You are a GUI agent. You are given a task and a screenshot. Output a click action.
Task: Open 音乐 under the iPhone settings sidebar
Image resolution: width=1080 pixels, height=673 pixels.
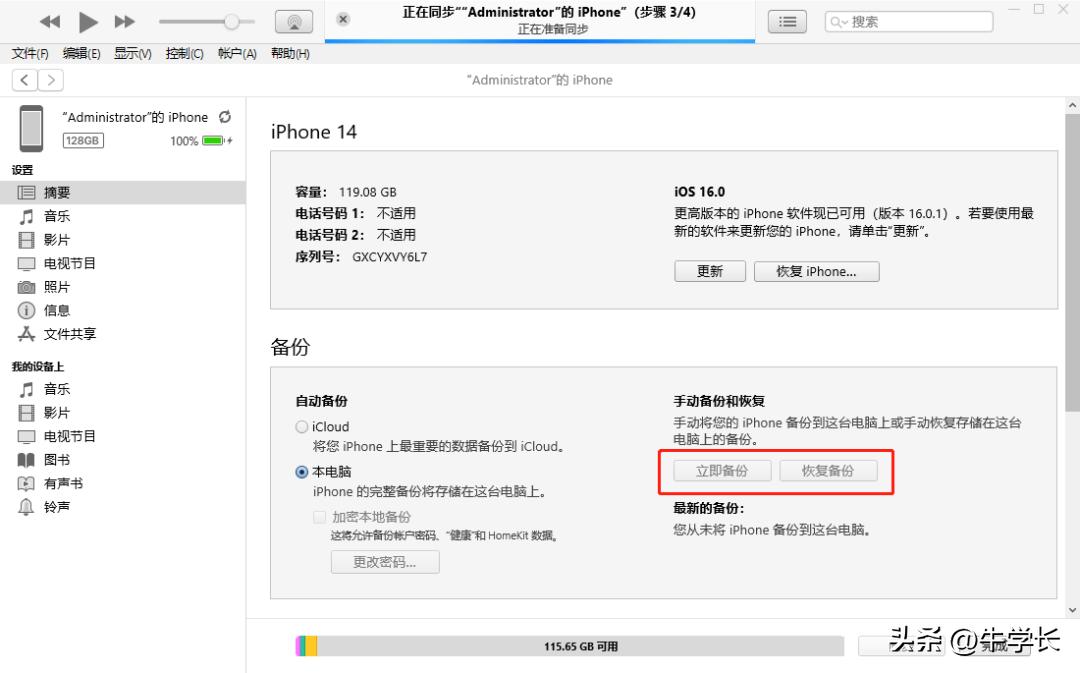tap(57, 216)
